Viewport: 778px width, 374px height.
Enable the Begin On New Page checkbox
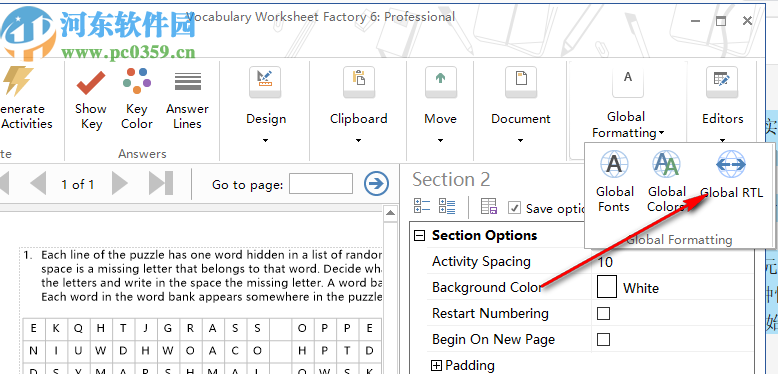pyautogui.click(x=603, y=339)
